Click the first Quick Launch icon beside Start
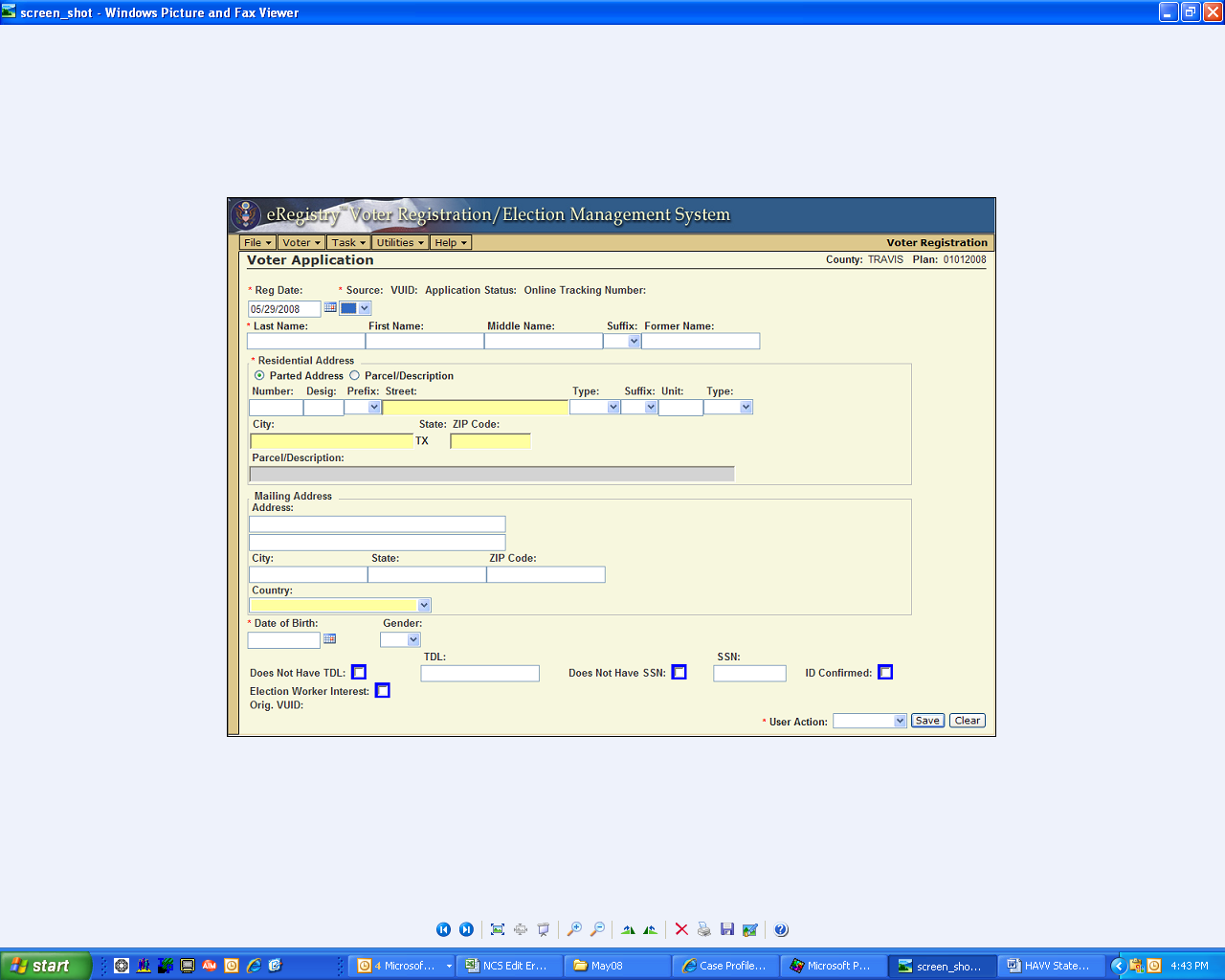1225x980 pixels. pyautogui.click(x=122, y=966)
